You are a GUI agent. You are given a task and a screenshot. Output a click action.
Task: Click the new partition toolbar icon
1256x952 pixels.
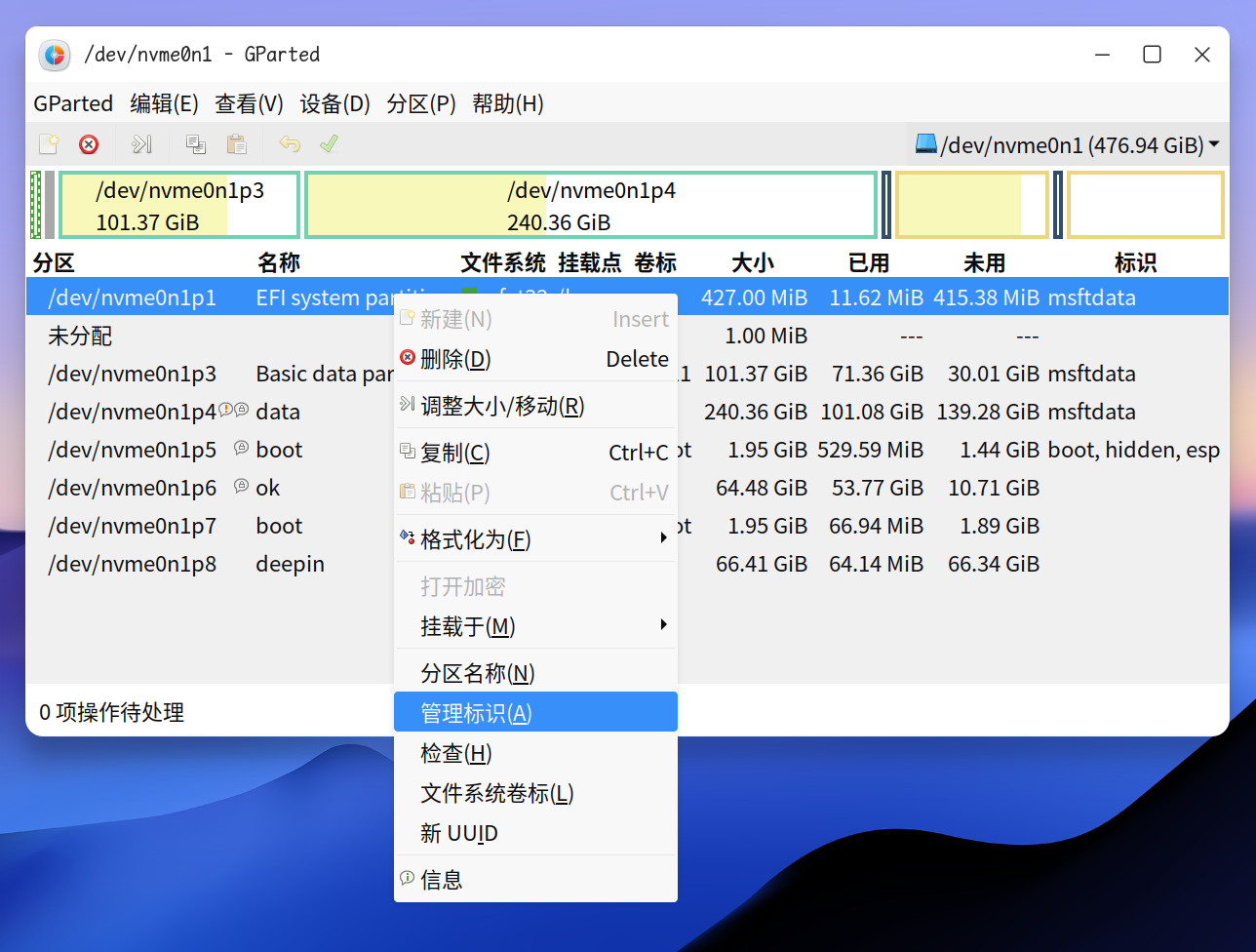(x=48, y=144)
